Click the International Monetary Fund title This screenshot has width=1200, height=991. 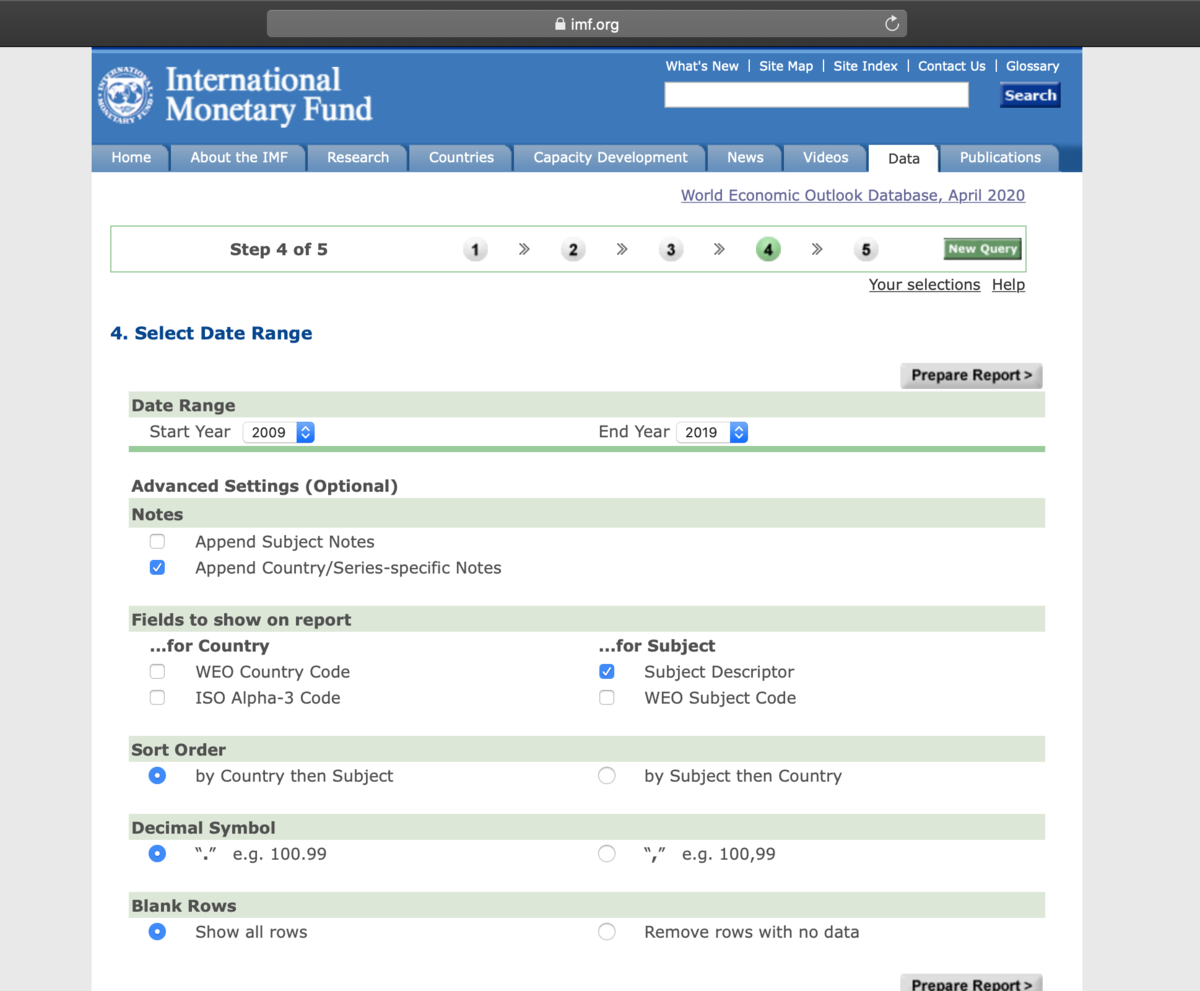pos(268,94)
